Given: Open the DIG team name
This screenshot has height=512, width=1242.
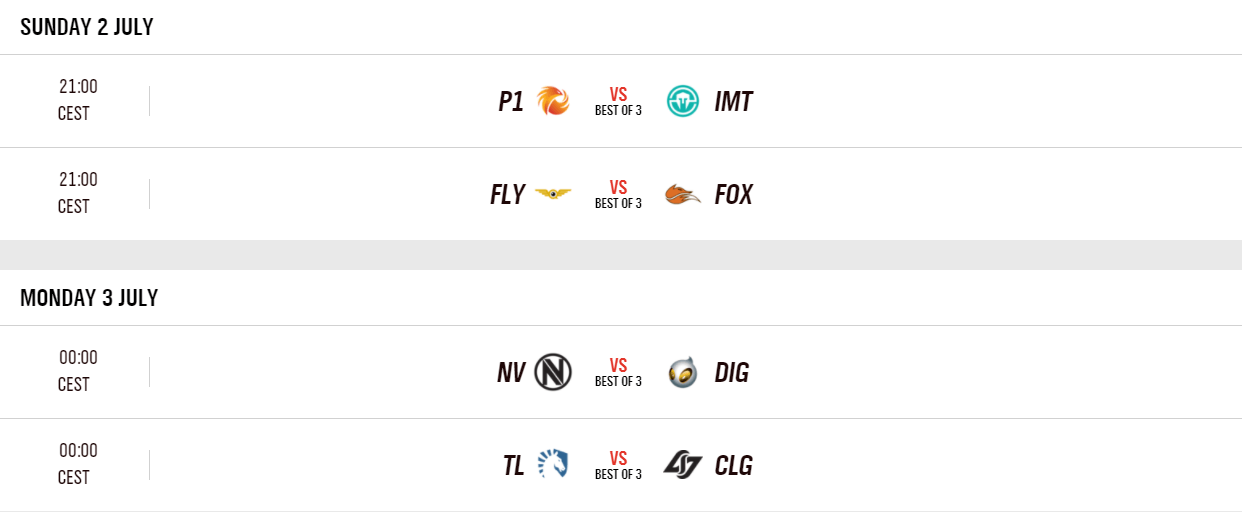Looking at the screenshot, I should pos(731,372).
